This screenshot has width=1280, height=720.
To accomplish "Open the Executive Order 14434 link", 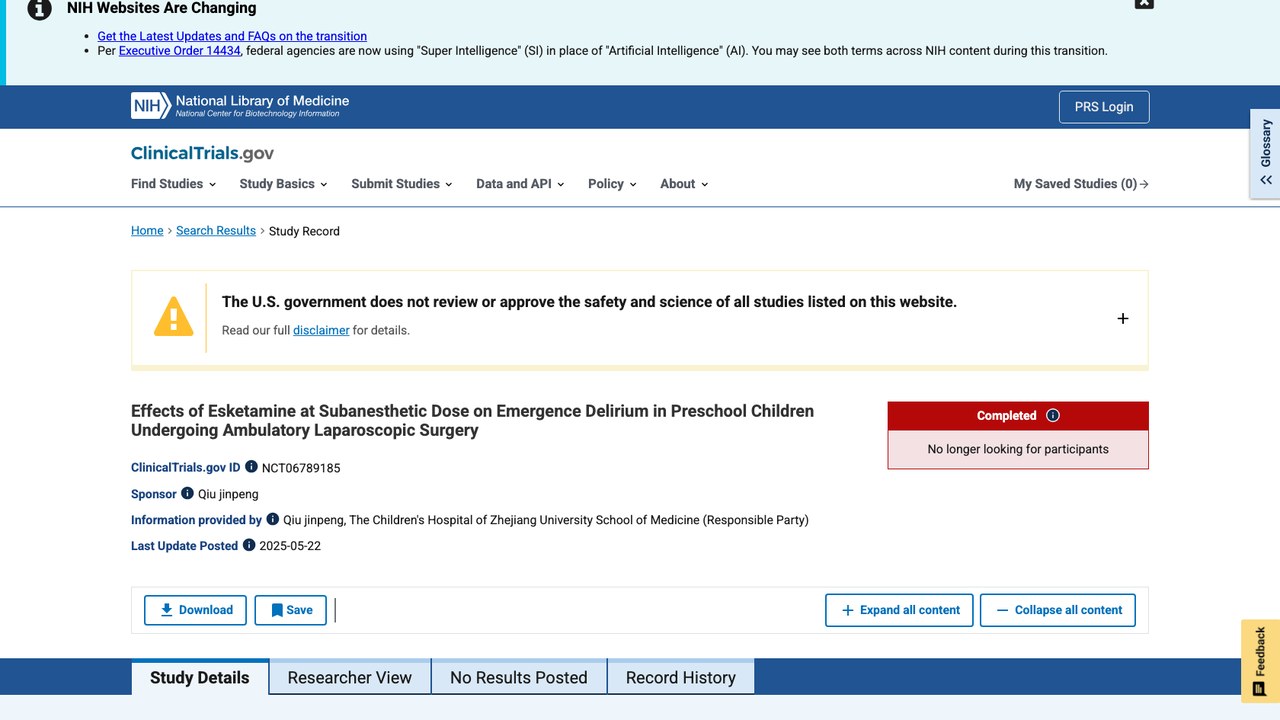I will (x=179, y=50).
